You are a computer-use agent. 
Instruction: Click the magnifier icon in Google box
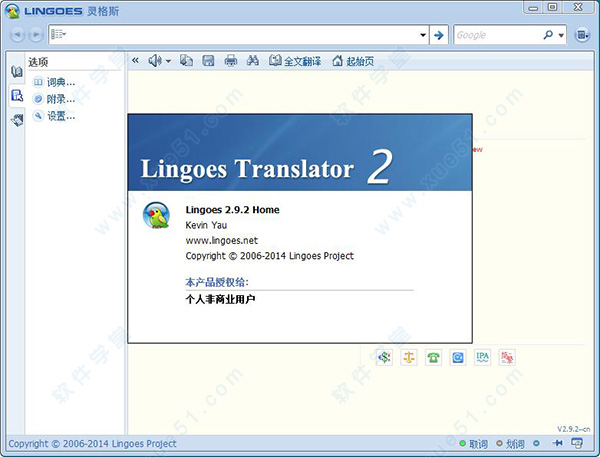548,35
